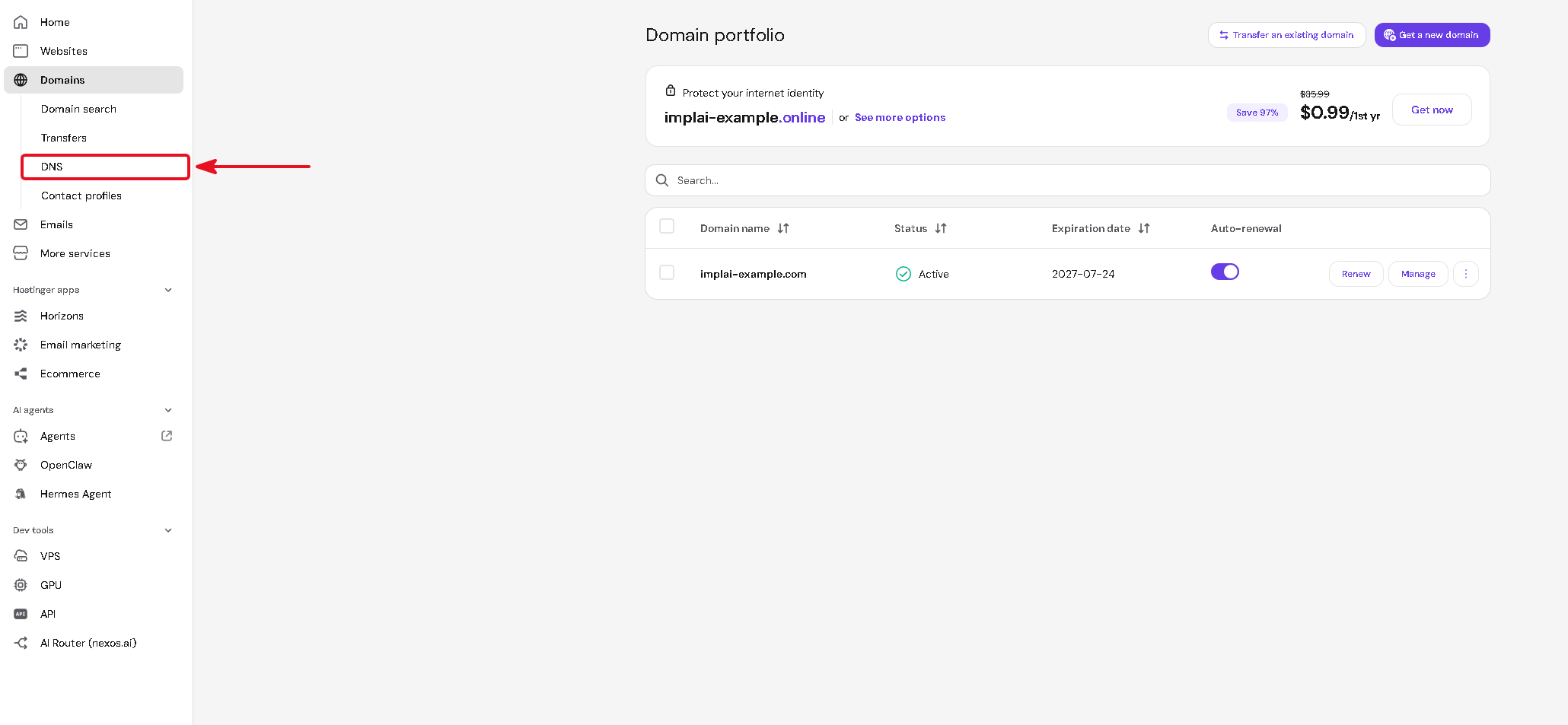Check the implai-example.com row checkbox
This screenshot has height=725, width=1568.
pos(667,272)
